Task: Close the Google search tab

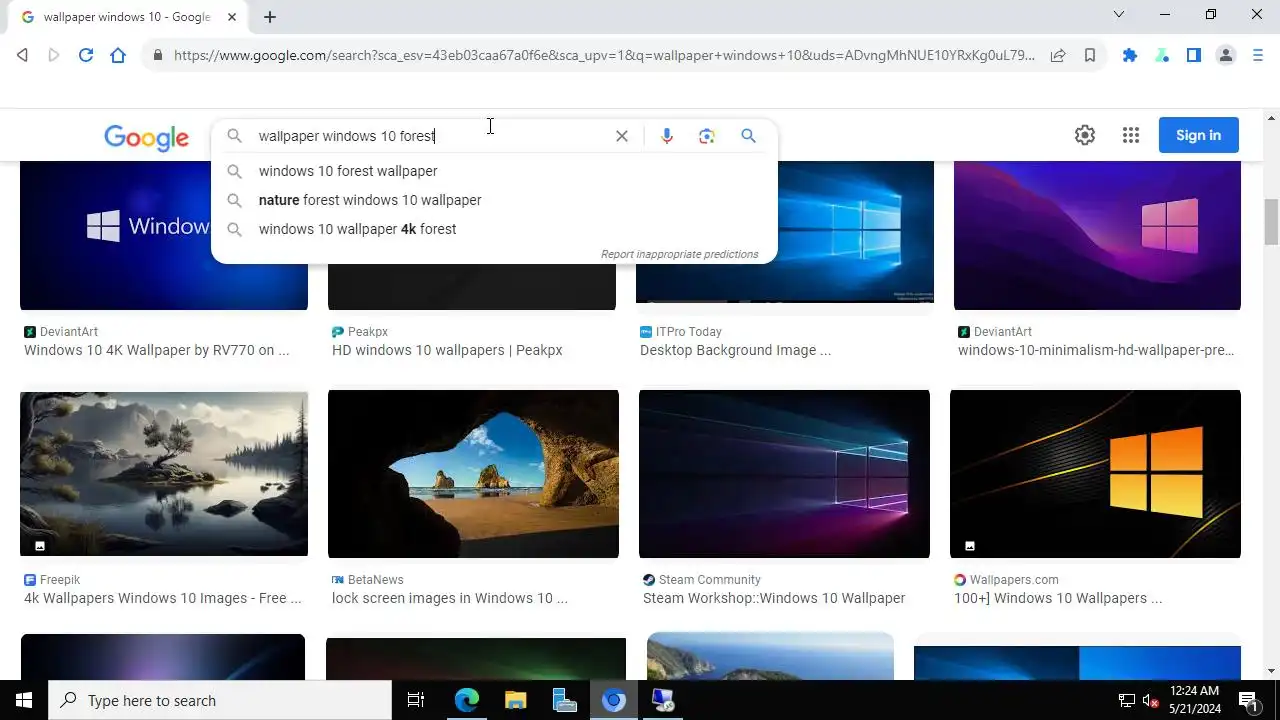Action: 232,17
